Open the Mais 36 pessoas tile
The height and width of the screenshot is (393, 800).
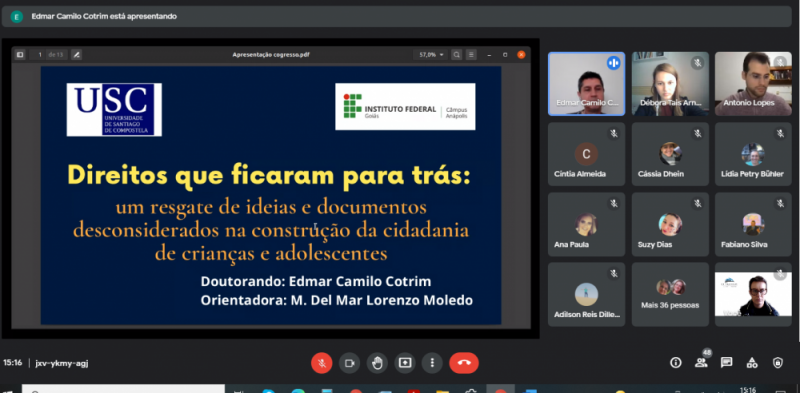[670, 294]
